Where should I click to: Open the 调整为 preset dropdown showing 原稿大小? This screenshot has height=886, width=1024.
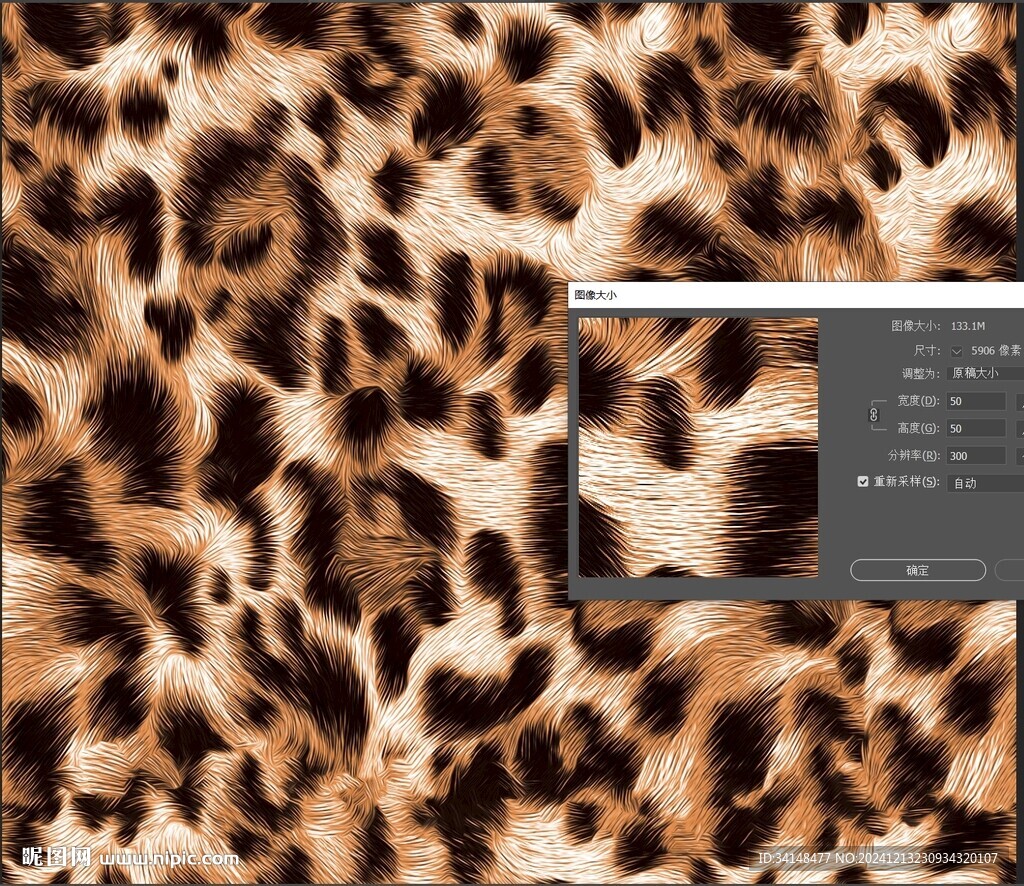[985, 373]
